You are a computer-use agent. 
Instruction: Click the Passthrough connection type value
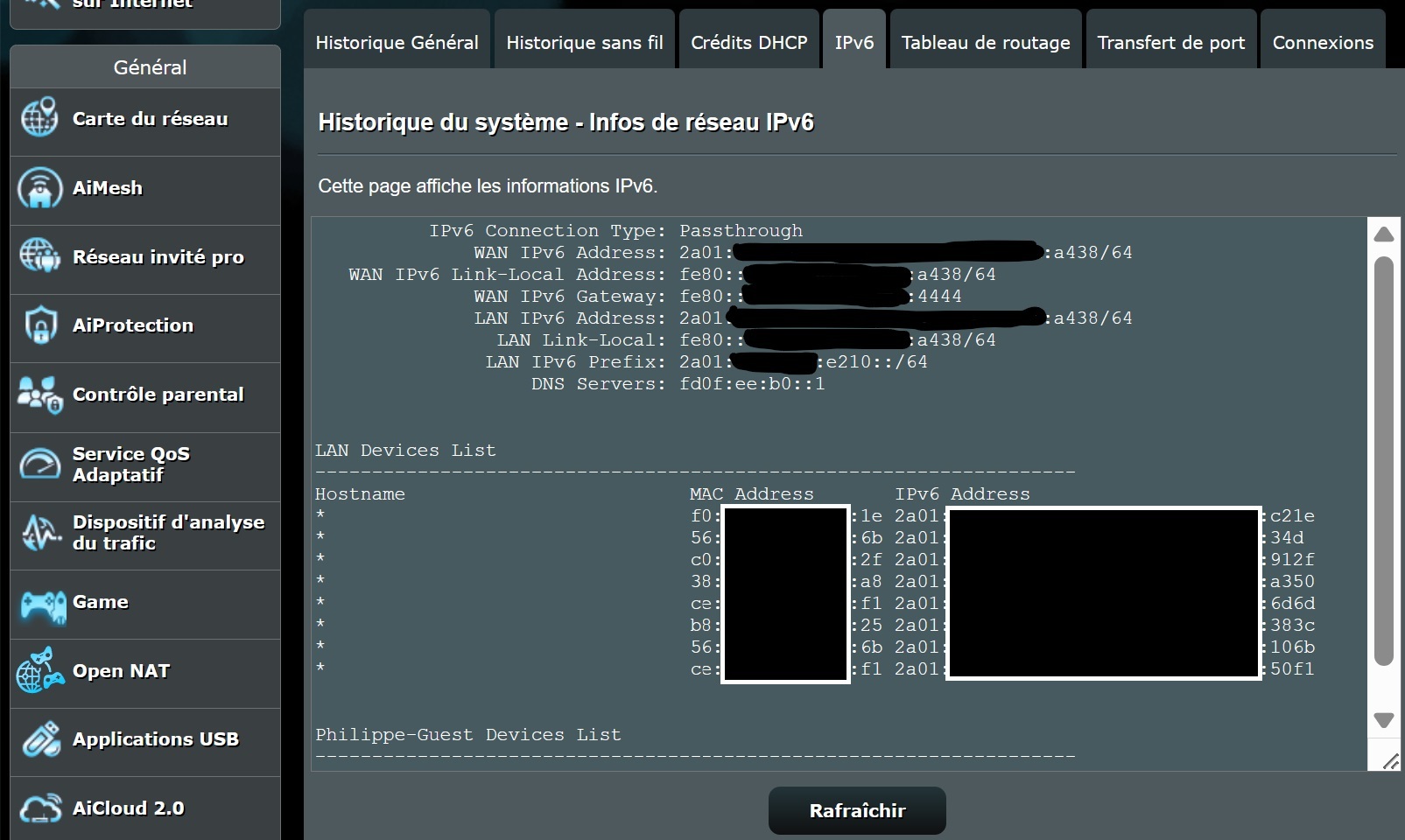point(741,231)
